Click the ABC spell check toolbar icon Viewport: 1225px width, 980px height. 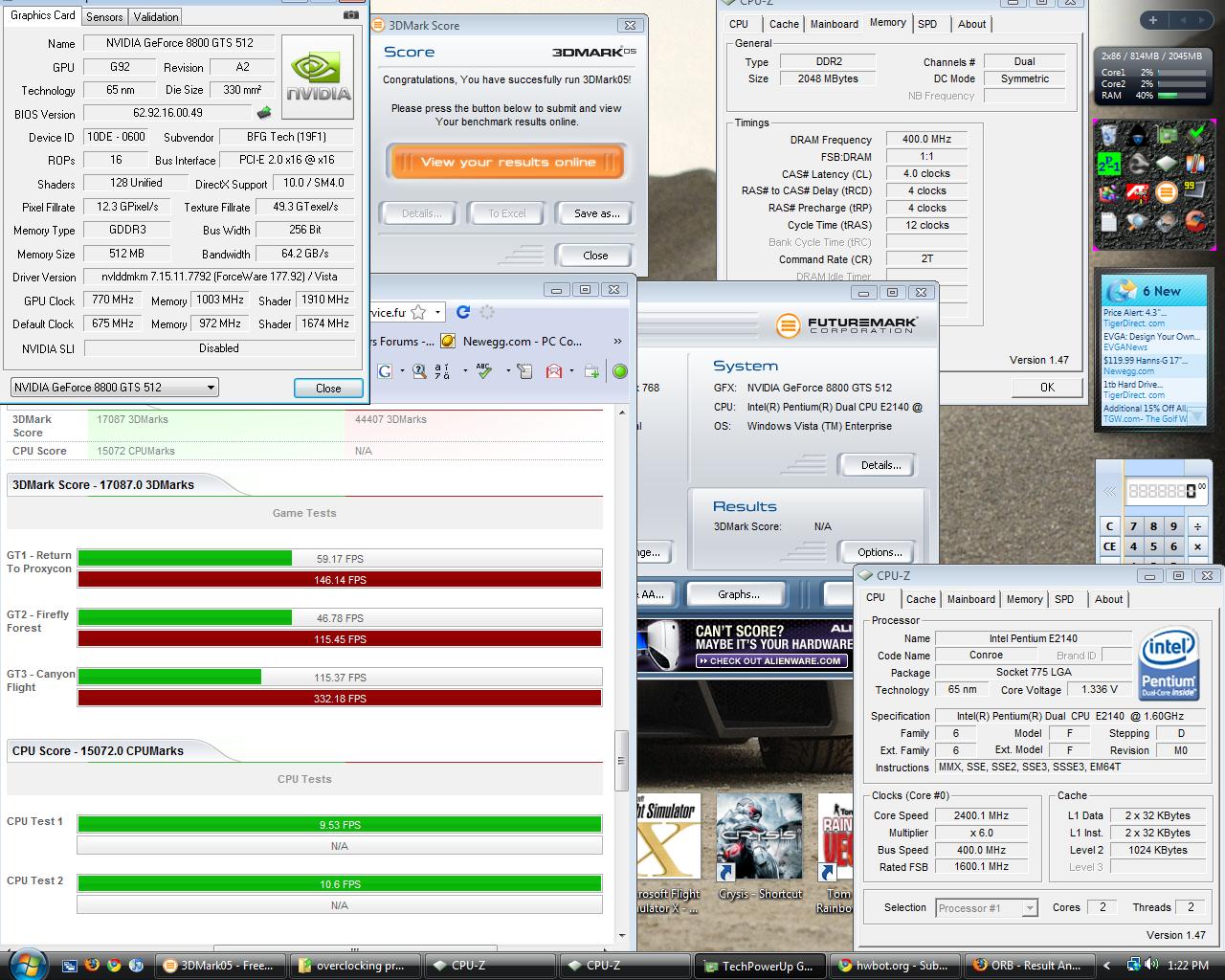(484, 371)
